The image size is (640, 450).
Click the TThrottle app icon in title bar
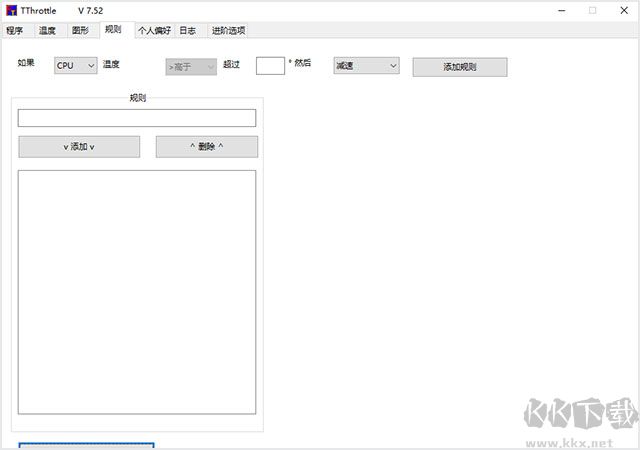point(11,10)
